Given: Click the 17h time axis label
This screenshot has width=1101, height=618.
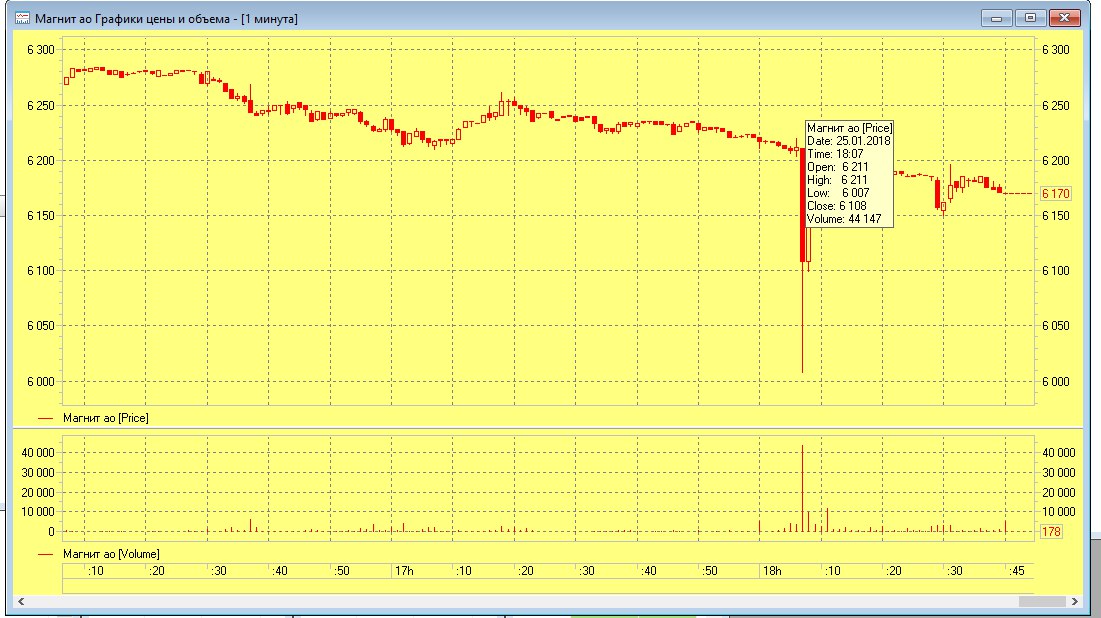Looking at the screenshot, I should (x=404, y=571).
